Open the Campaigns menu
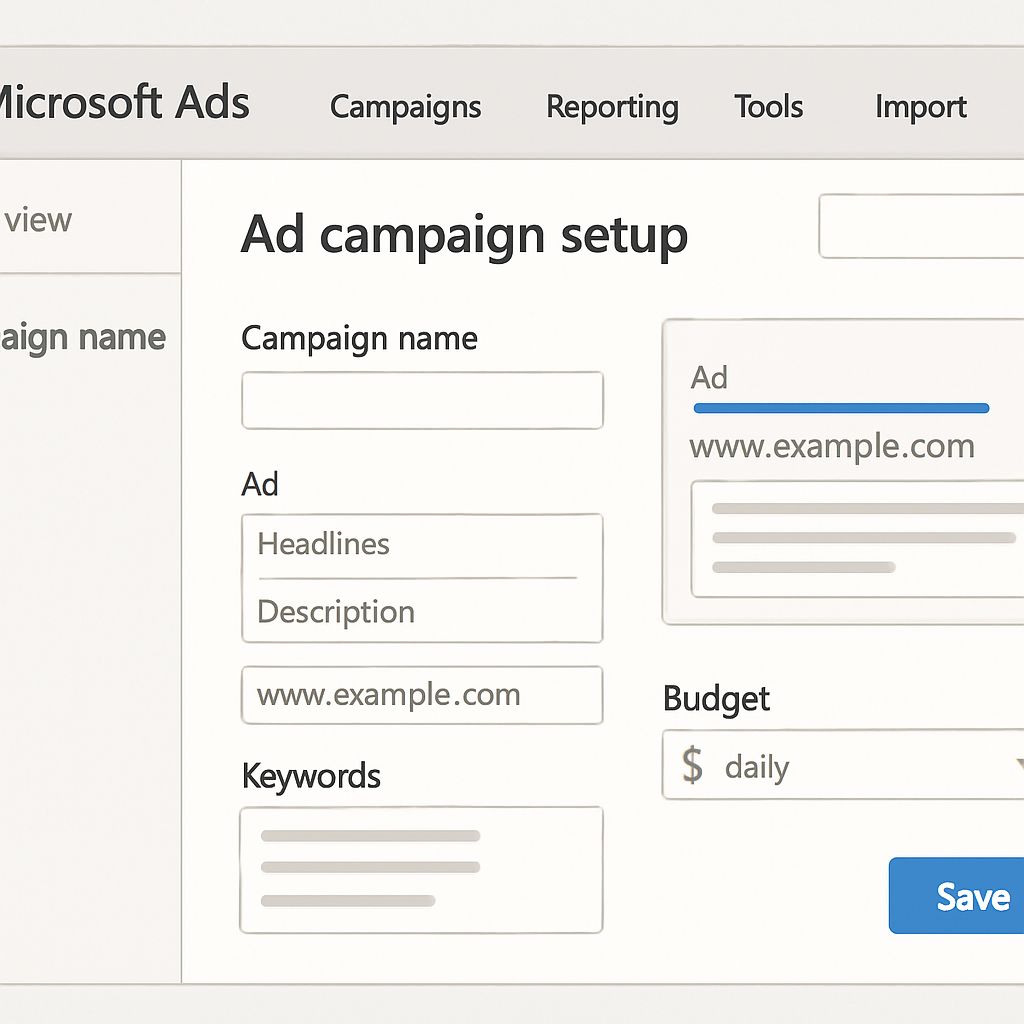 click(x=405, y=107)
